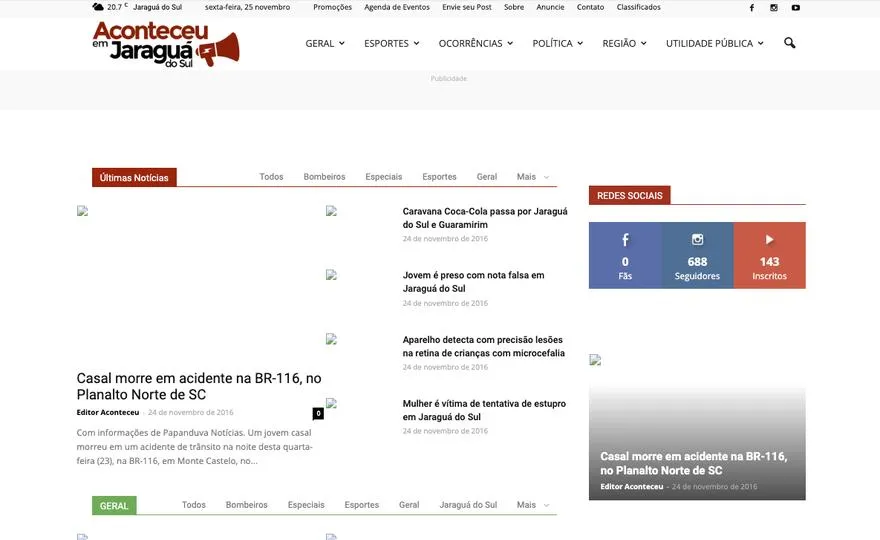This screenshot has height=540, width=880.
Task: Open Jovem é preso com nota falsa article
Action: point(473,282)
